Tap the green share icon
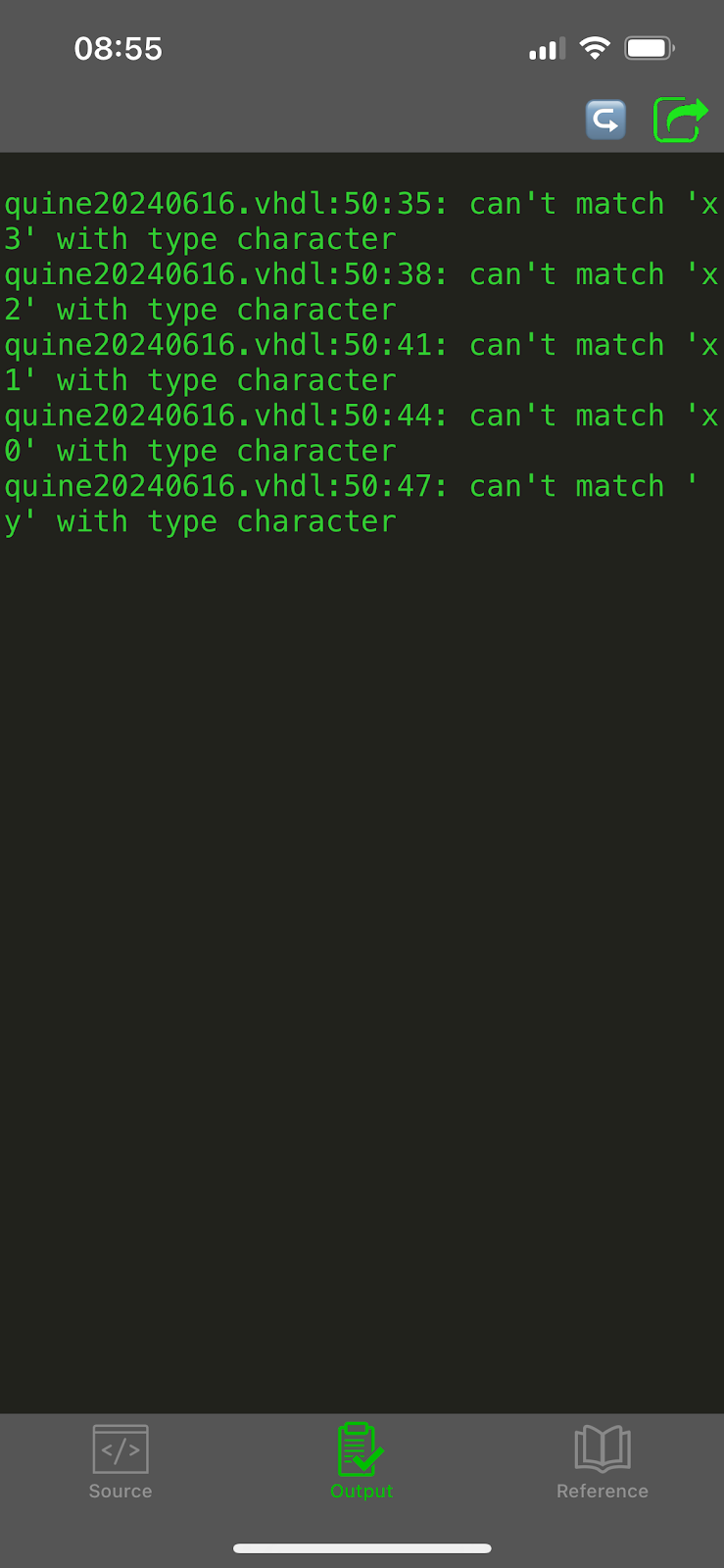724x1568 pixels. [680, 120]
